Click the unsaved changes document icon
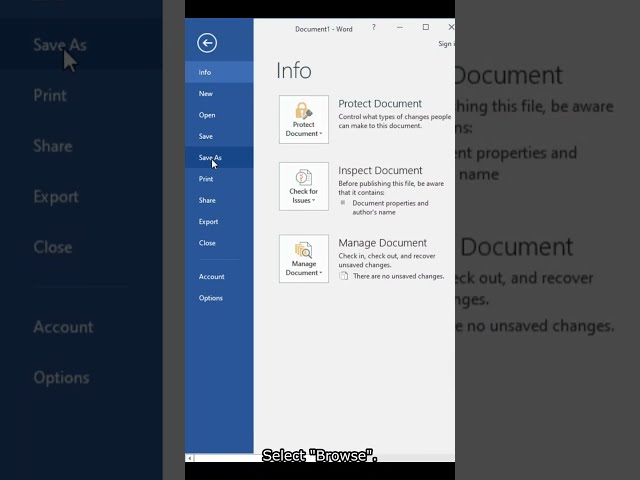The height and width of the screenshot is (480, 640). pyautogui.click(x=344, y=276)
